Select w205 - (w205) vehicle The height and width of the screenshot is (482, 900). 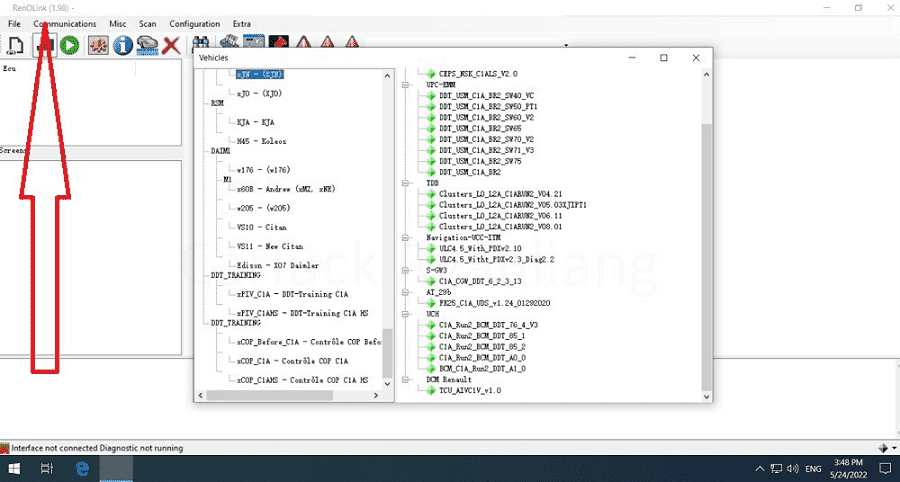pos(263,208)
